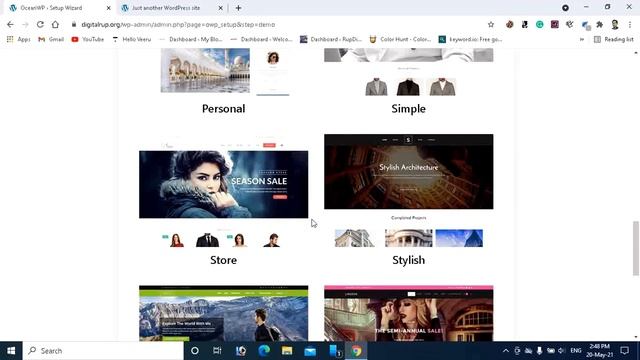
Task: Open the Reading list
Action: [613, 39]
